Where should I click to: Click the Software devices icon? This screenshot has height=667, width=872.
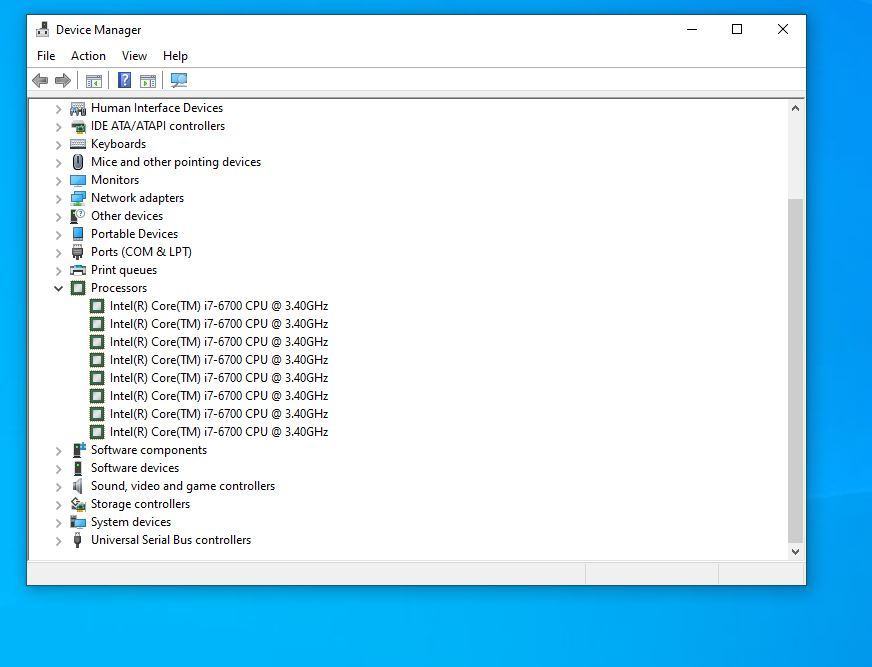click(x=78, y=468)
